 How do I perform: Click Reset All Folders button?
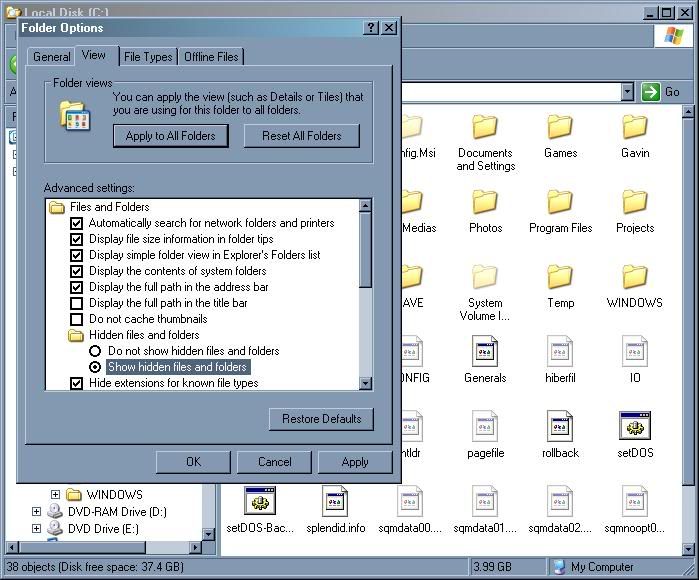pos(302,136)
